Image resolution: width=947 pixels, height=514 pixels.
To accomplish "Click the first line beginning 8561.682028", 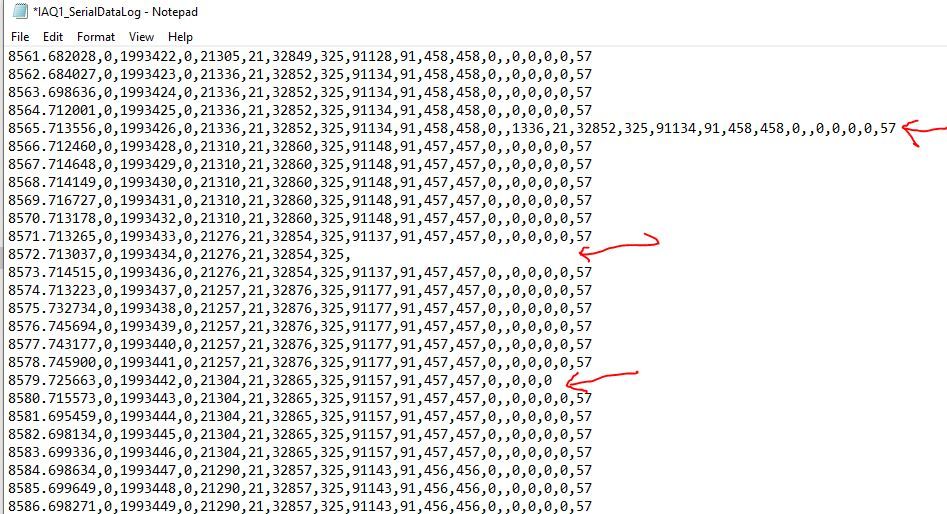I will (x=300, y=57).
